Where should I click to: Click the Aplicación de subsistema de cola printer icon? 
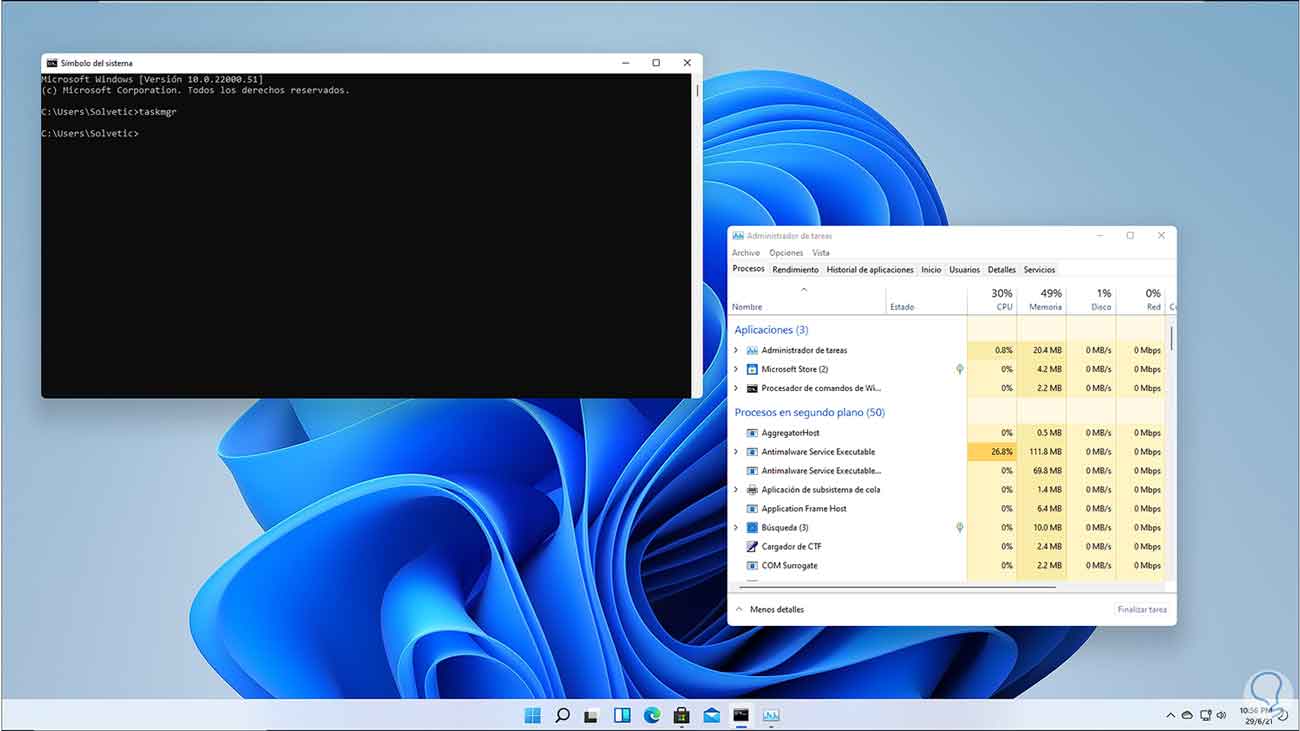[752, 490]
